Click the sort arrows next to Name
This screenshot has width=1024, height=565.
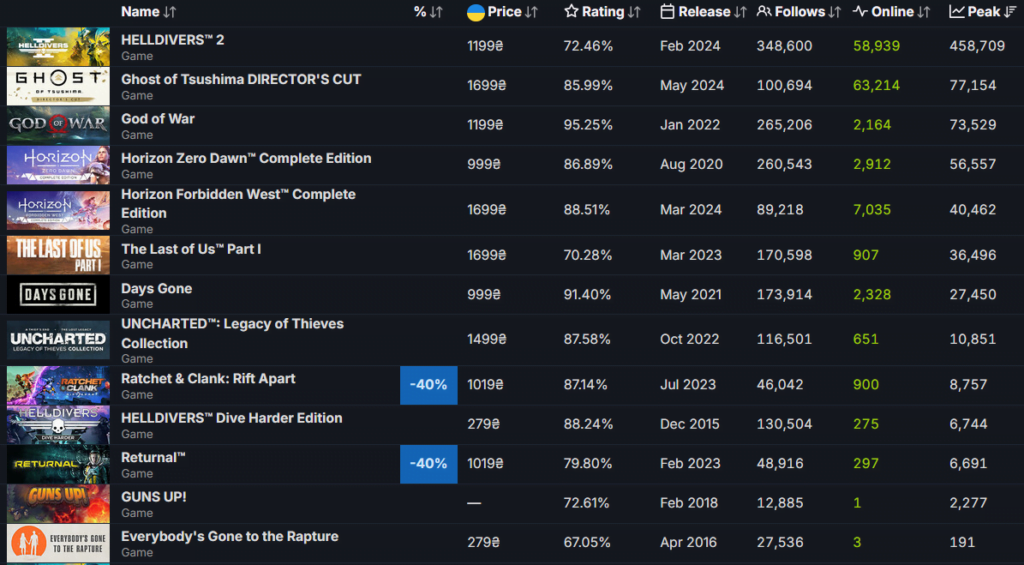(169, 12)
